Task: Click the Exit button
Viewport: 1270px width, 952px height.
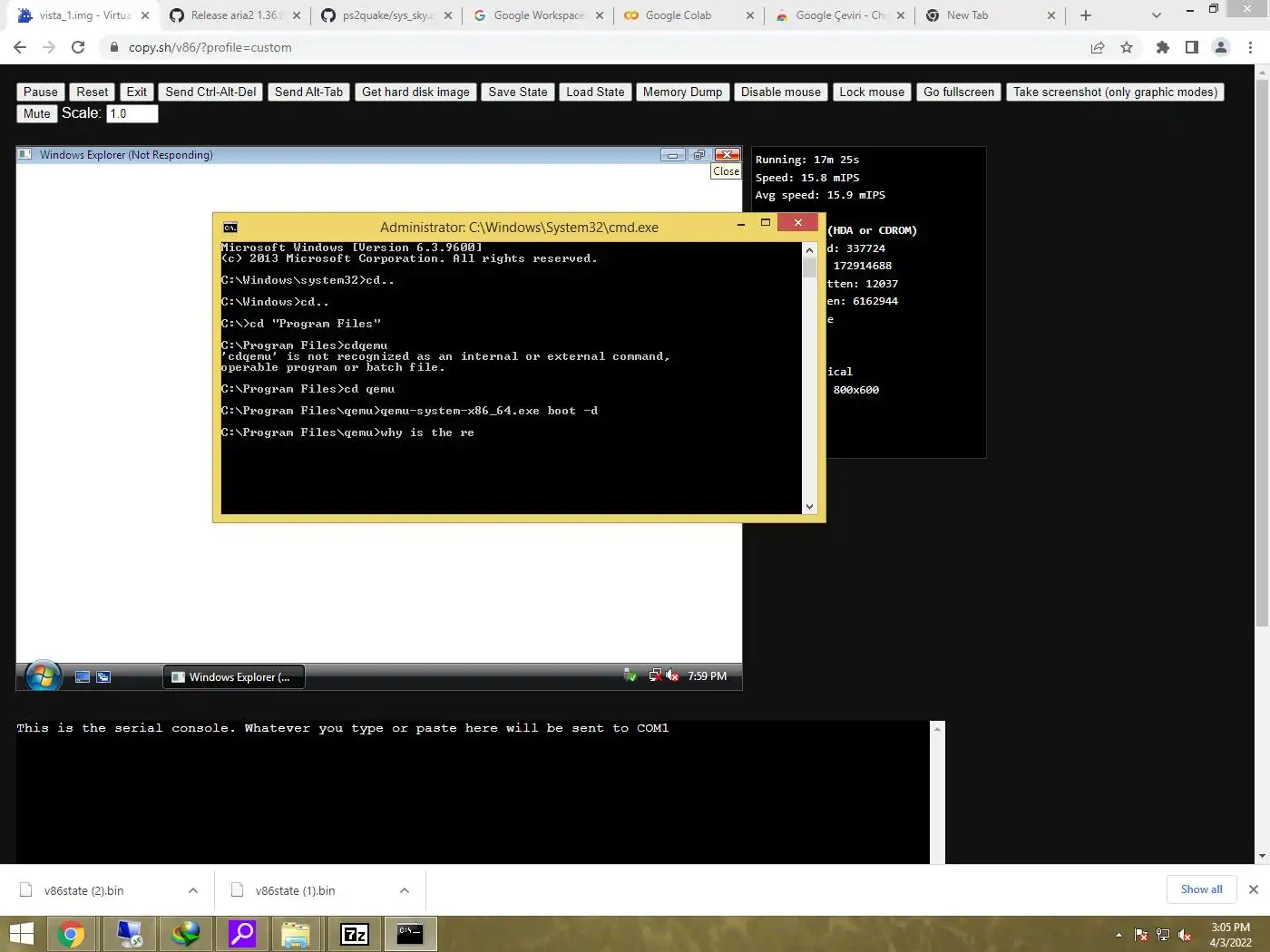Action: pyautogui.click(x=137, y=92)
